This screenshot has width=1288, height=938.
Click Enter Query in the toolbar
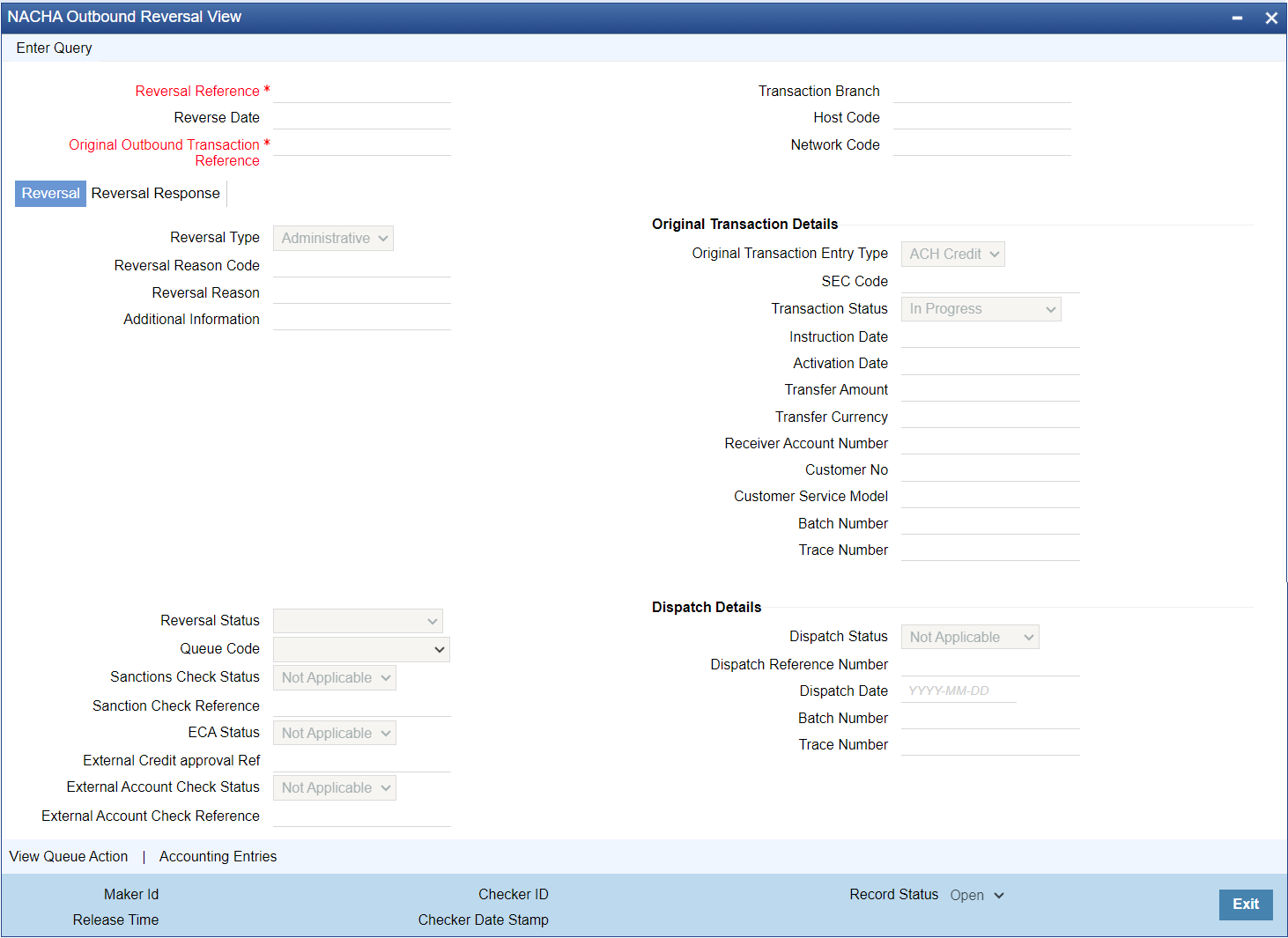pos(54,48)
